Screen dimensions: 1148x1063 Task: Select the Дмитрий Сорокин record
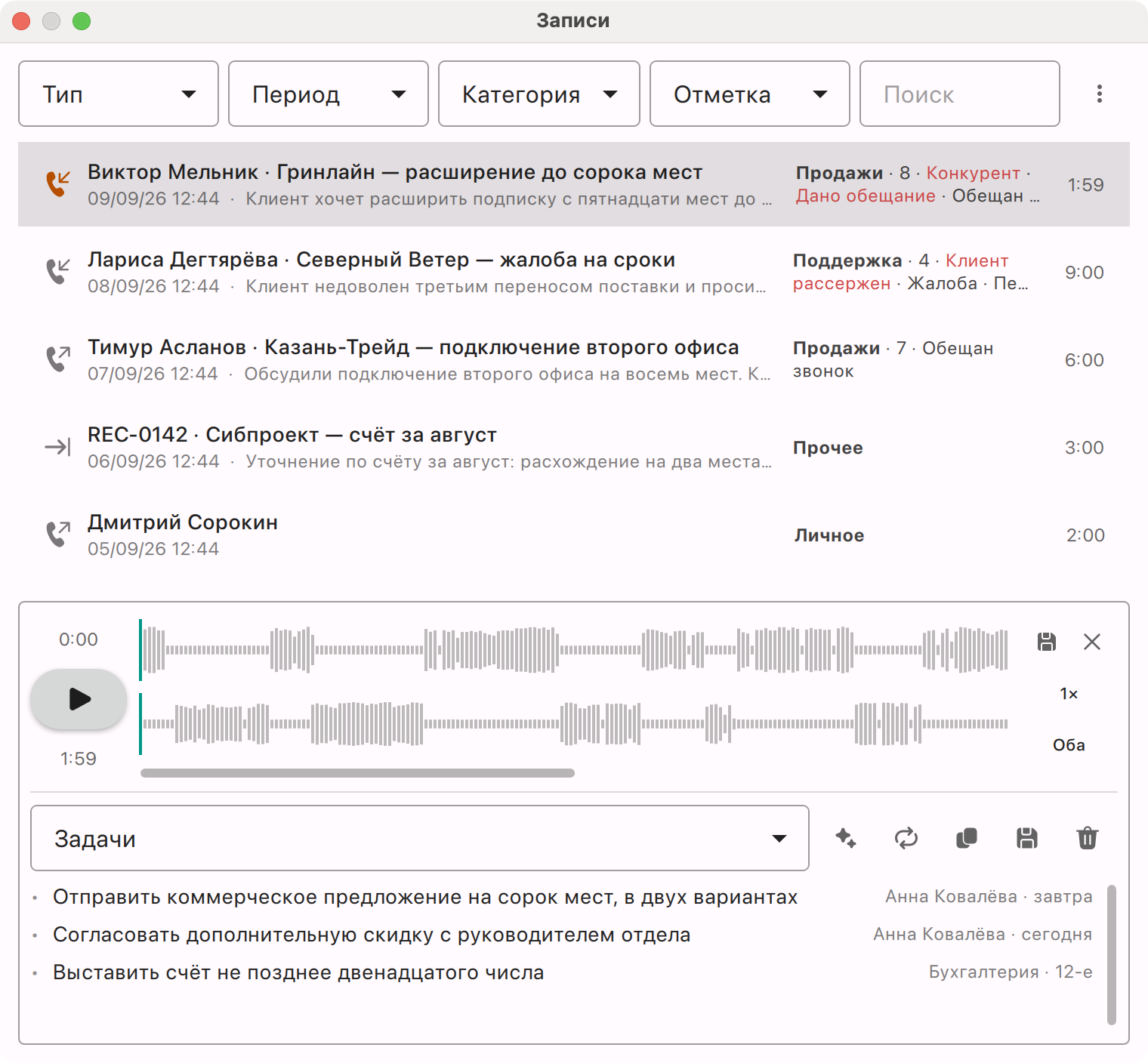(574, 535)
